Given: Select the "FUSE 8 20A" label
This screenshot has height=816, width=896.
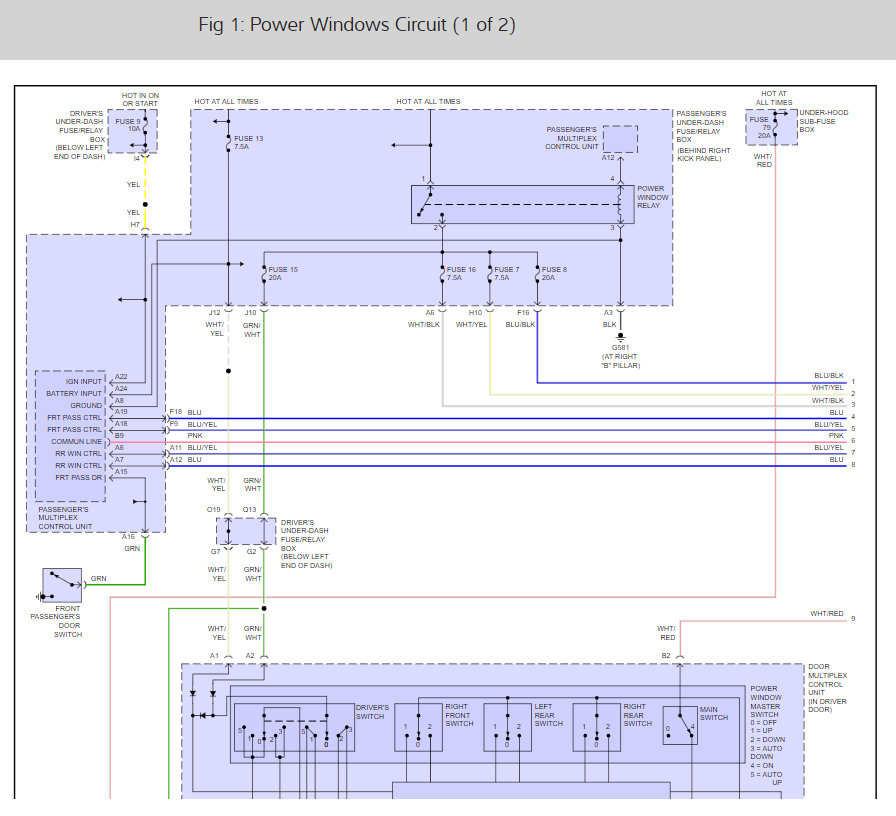Looking at the screenshot, I should click(554, 273).
